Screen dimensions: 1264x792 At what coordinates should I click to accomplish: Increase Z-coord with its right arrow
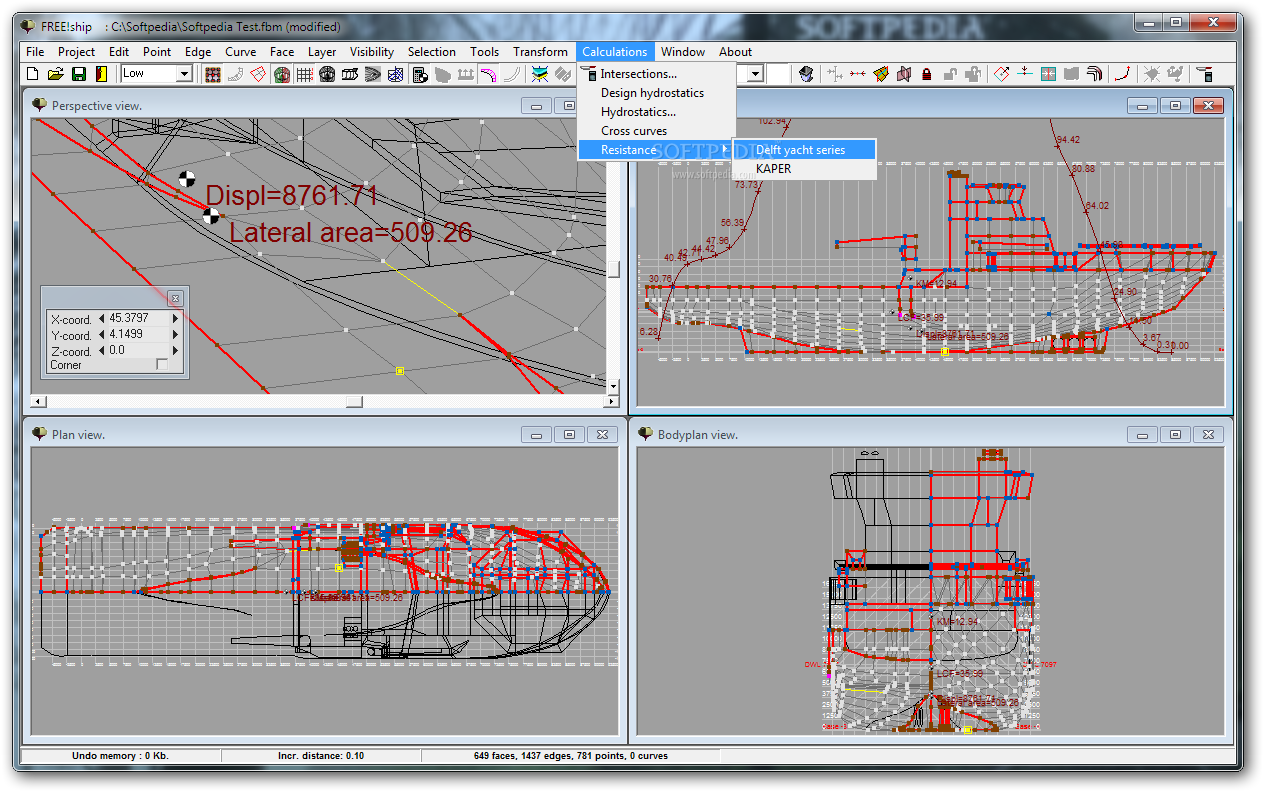click(x=176, y=351)
